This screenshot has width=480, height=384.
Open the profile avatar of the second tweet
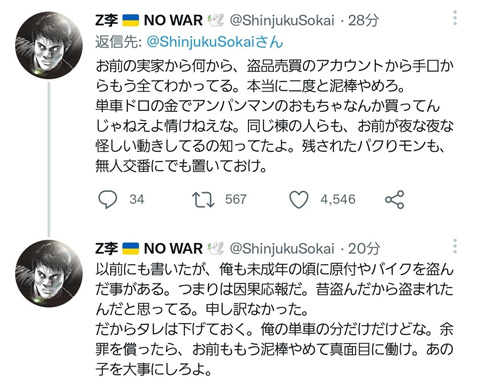[49, 273]
